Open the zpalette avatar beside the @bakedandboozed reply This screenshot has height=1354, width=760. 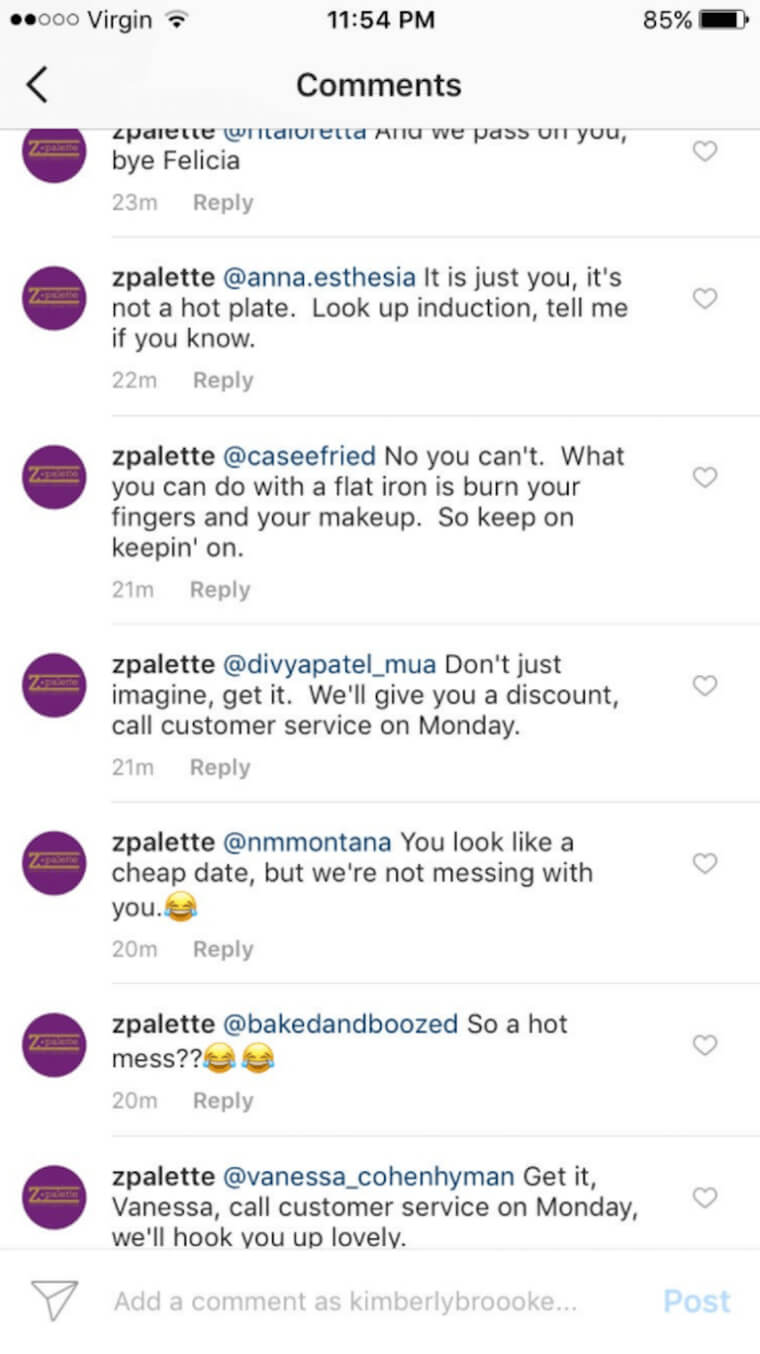[x=53, y=1044]
